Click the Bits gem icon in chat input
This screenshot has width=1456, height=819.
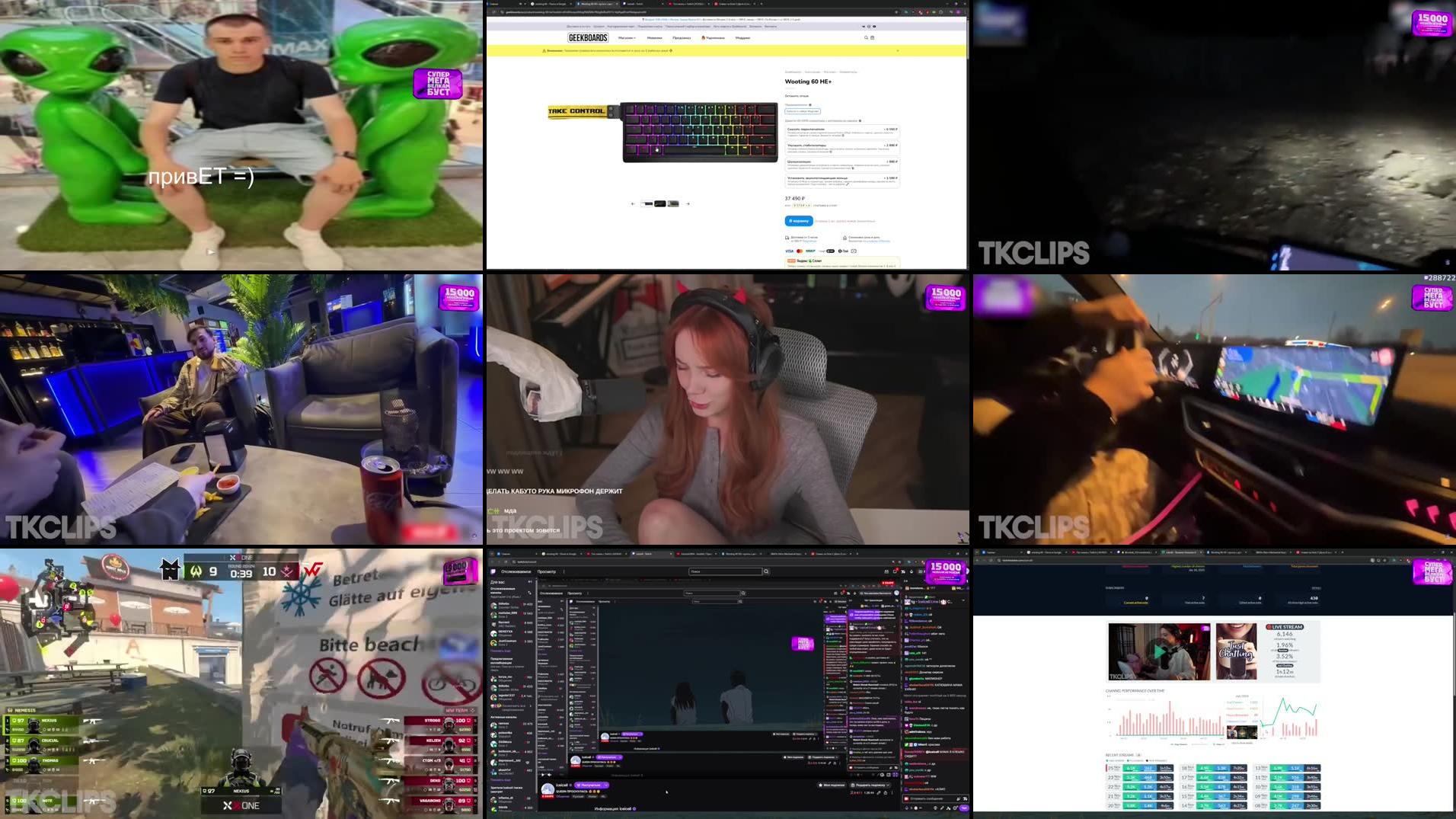click(x=958, y=798)
